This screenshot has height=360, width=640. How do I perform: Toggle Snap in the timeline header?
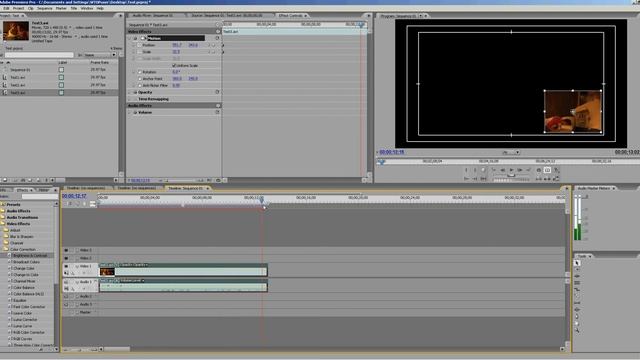pyautogui.click(x=70, y=203)
